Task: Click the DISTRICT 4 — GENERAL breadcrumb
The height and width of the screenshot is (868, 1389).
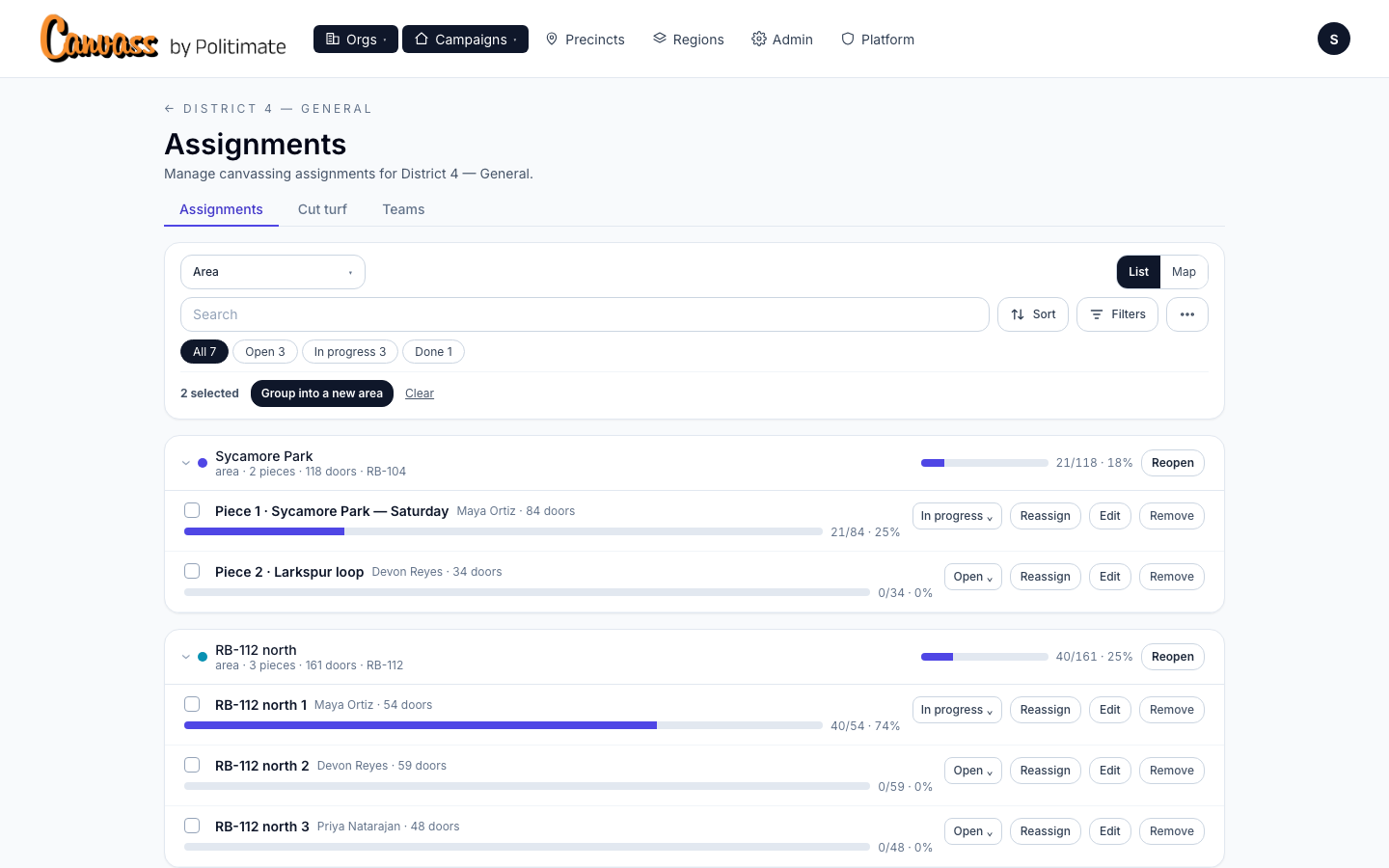Action: [x=278, y=109]
